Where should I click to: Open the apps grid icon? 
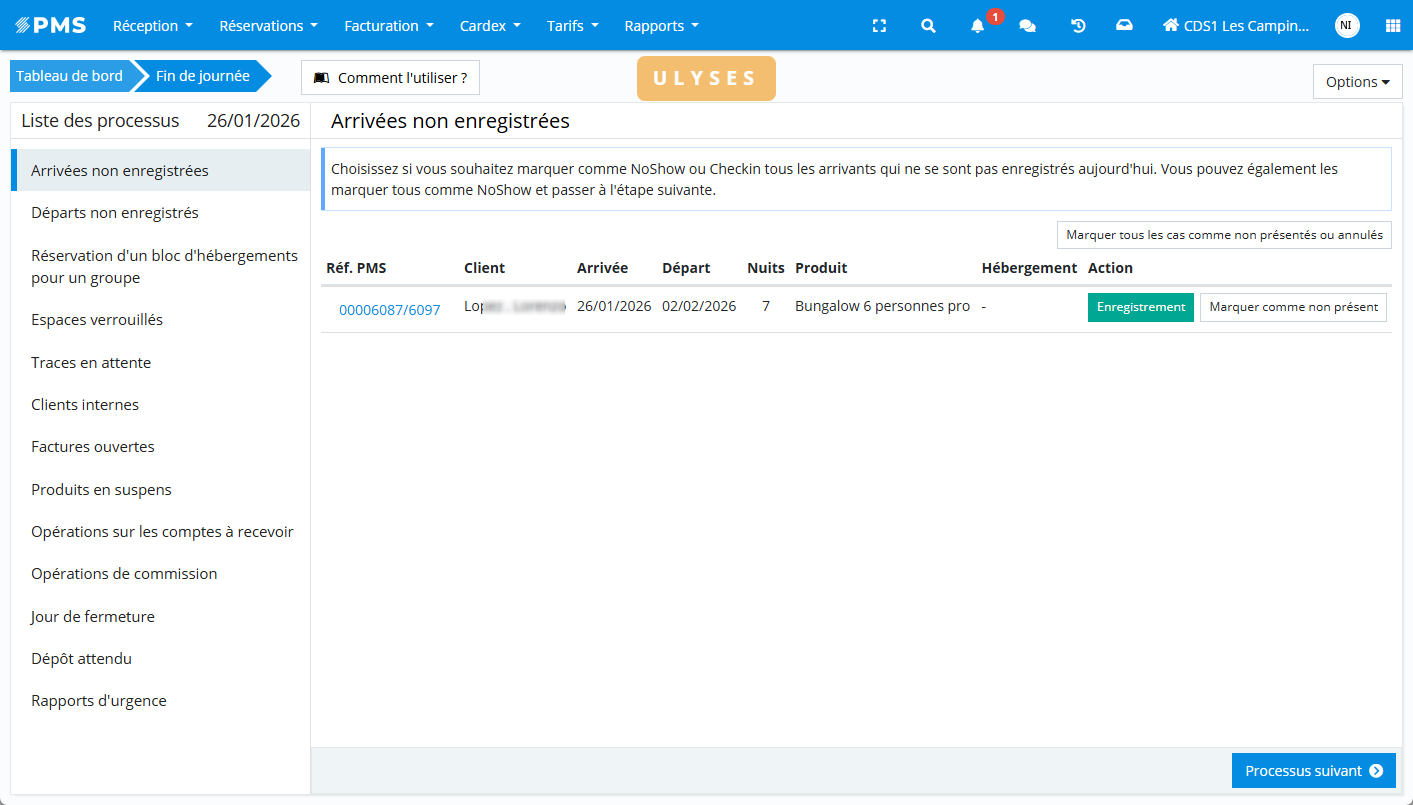[x=1392, y=26]
